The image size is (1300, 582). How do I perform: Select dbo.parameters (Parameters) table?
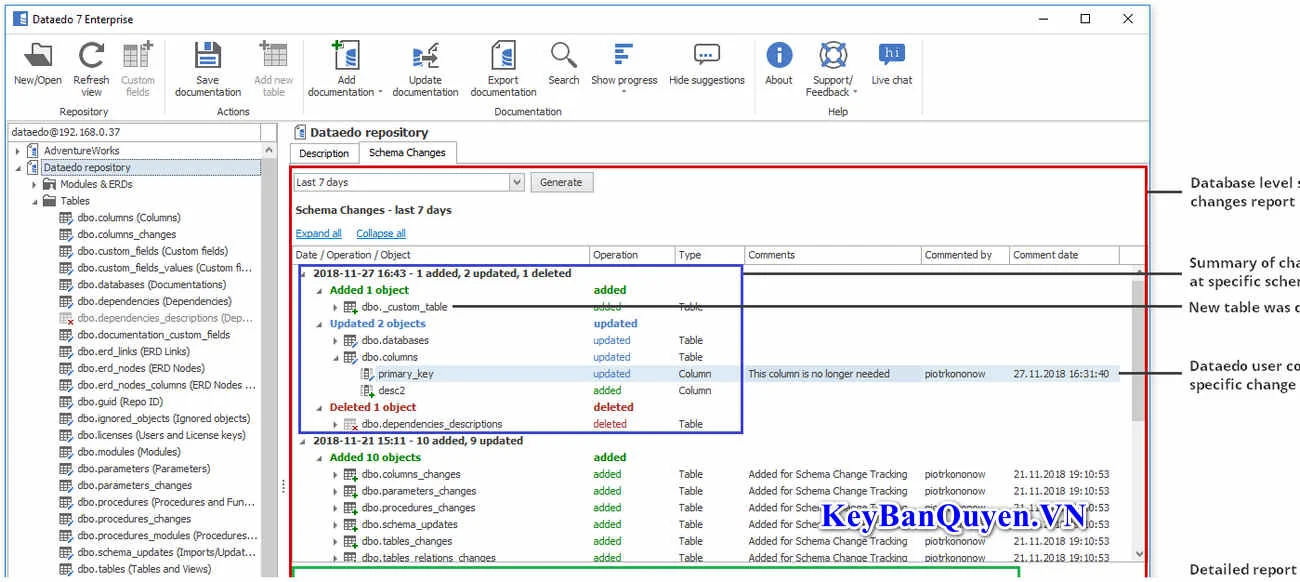[143, 469]
